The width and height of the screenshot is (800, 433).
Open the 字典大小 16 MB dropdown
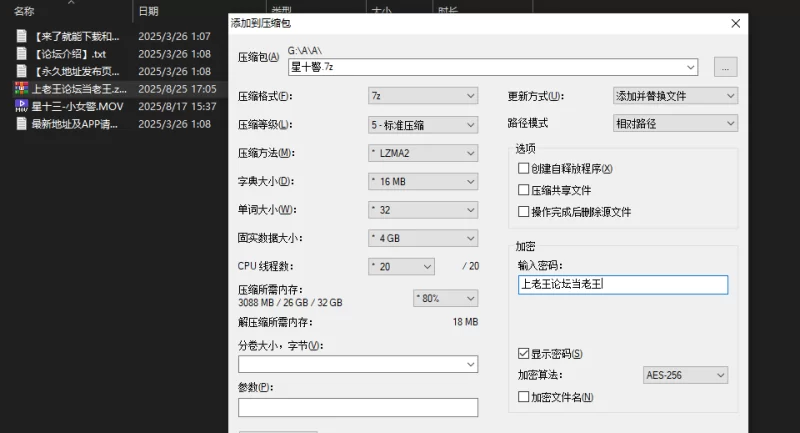pos(423,182)
